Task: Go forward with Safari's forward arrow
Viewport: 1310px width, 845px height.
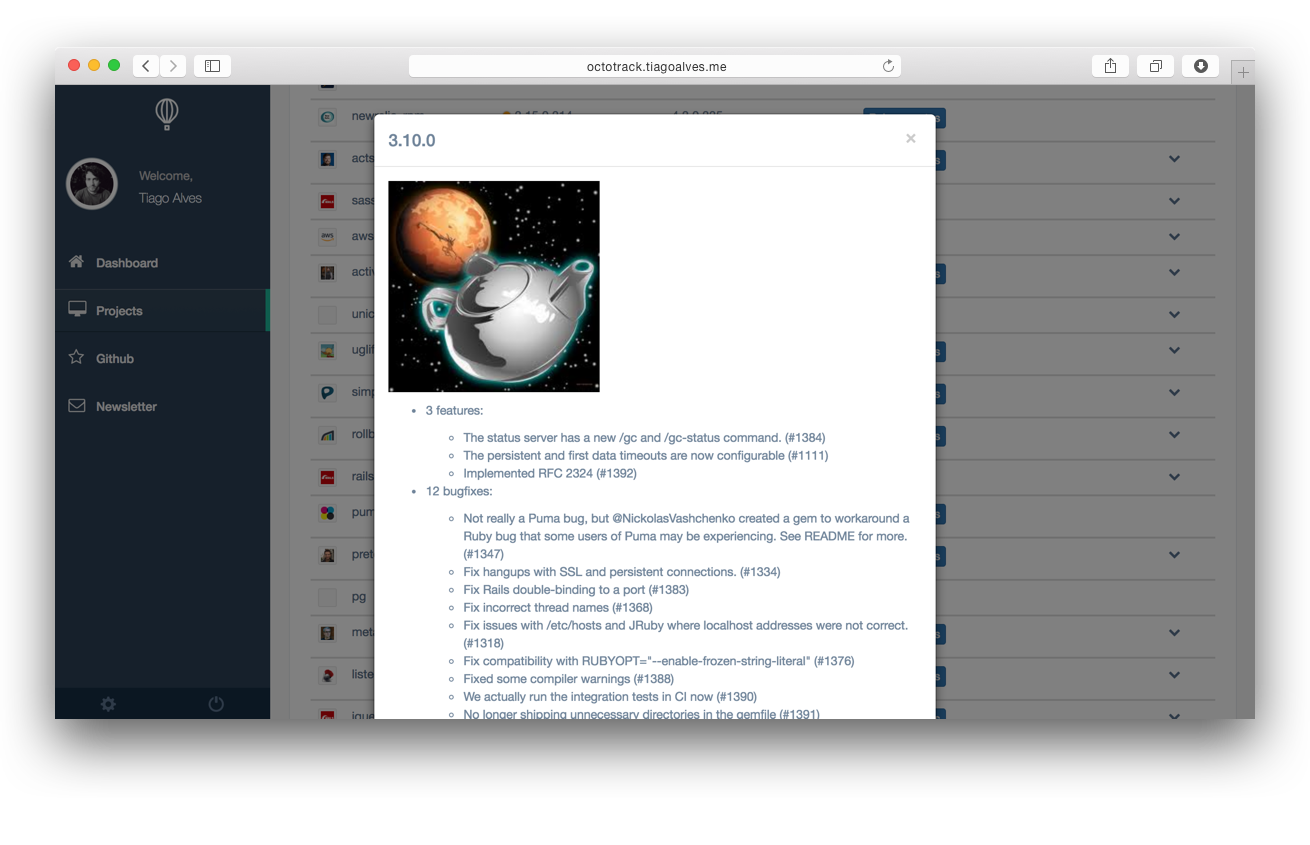Action: click(173, 66)
